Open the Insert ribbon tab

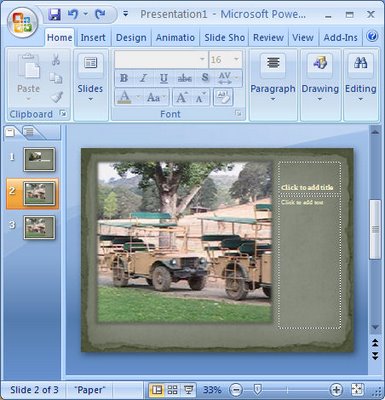(93, 37)
